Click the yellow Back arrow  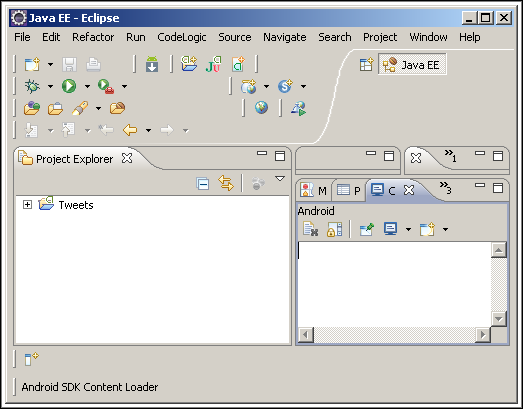pyautogui.click(x=130, y=130)
